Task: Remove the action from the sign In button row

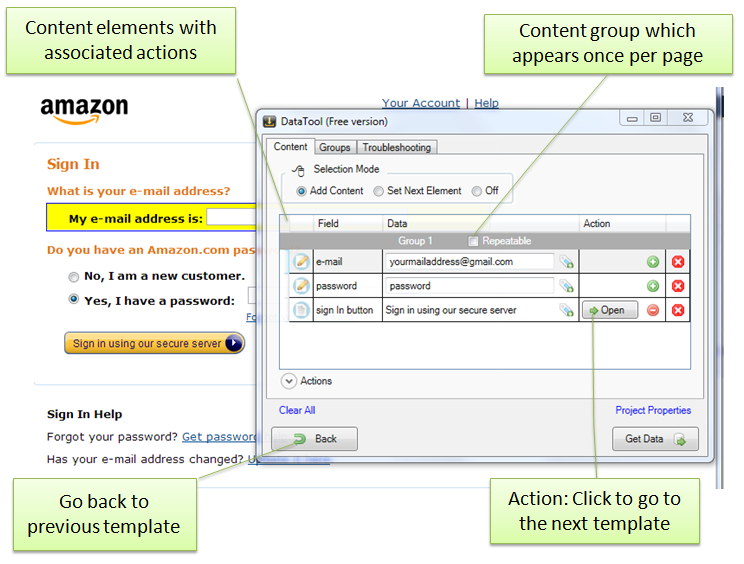Action: click(653, 310)
